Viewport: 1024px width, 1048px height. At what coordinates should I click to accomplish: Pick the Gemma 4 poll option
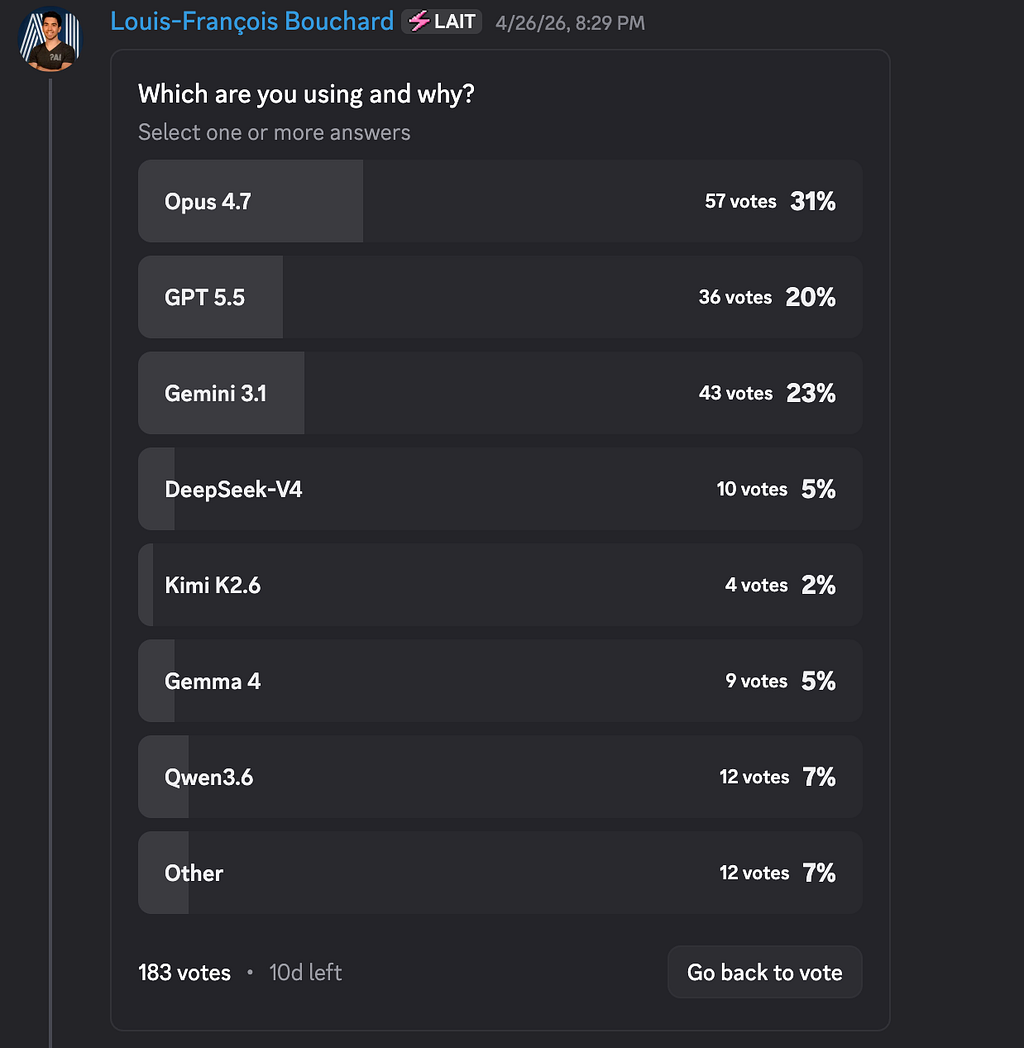coord(500,681)
